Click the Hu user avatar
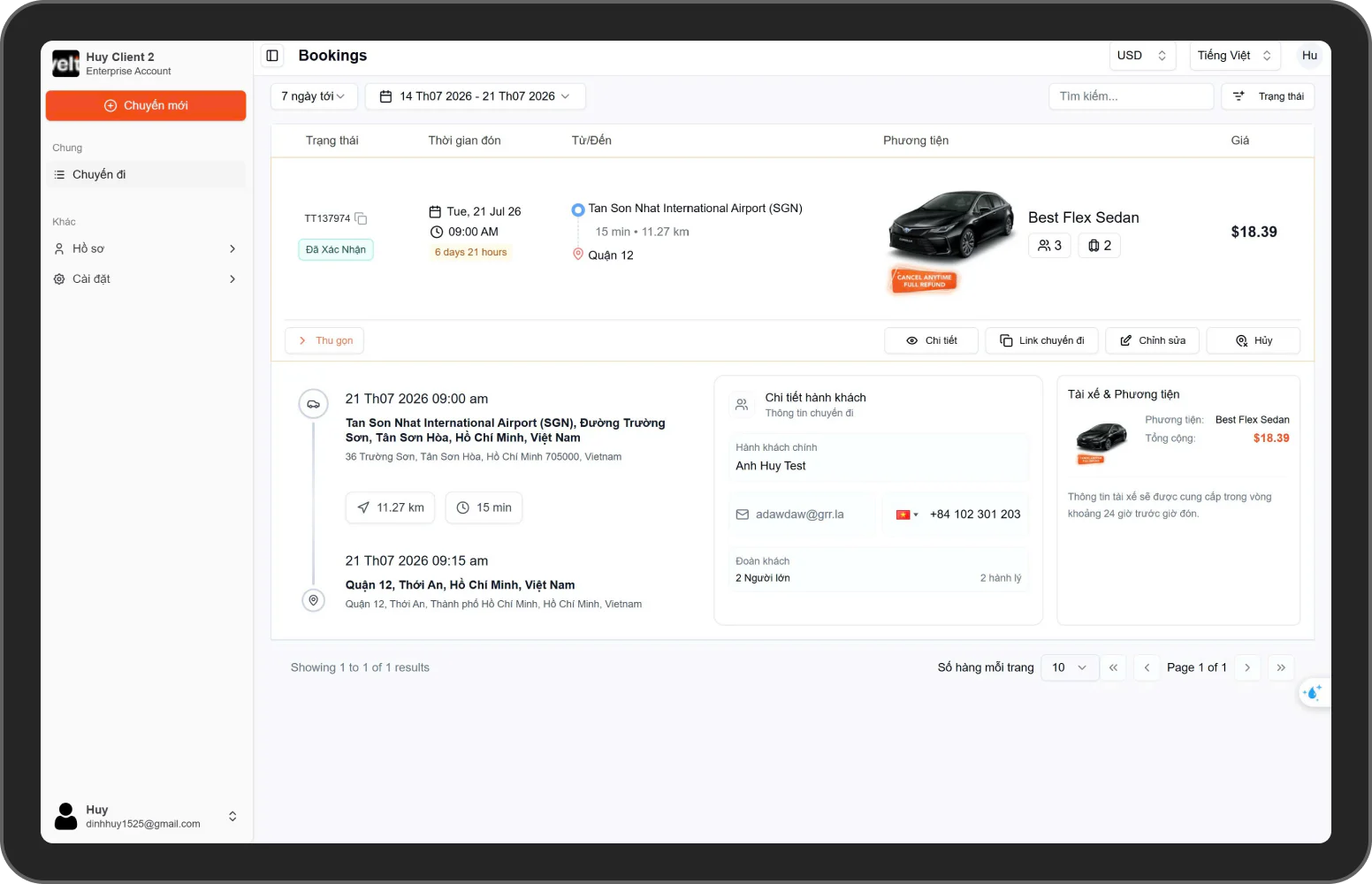The image size is (1372, 884). click(x=1309, y=56)
